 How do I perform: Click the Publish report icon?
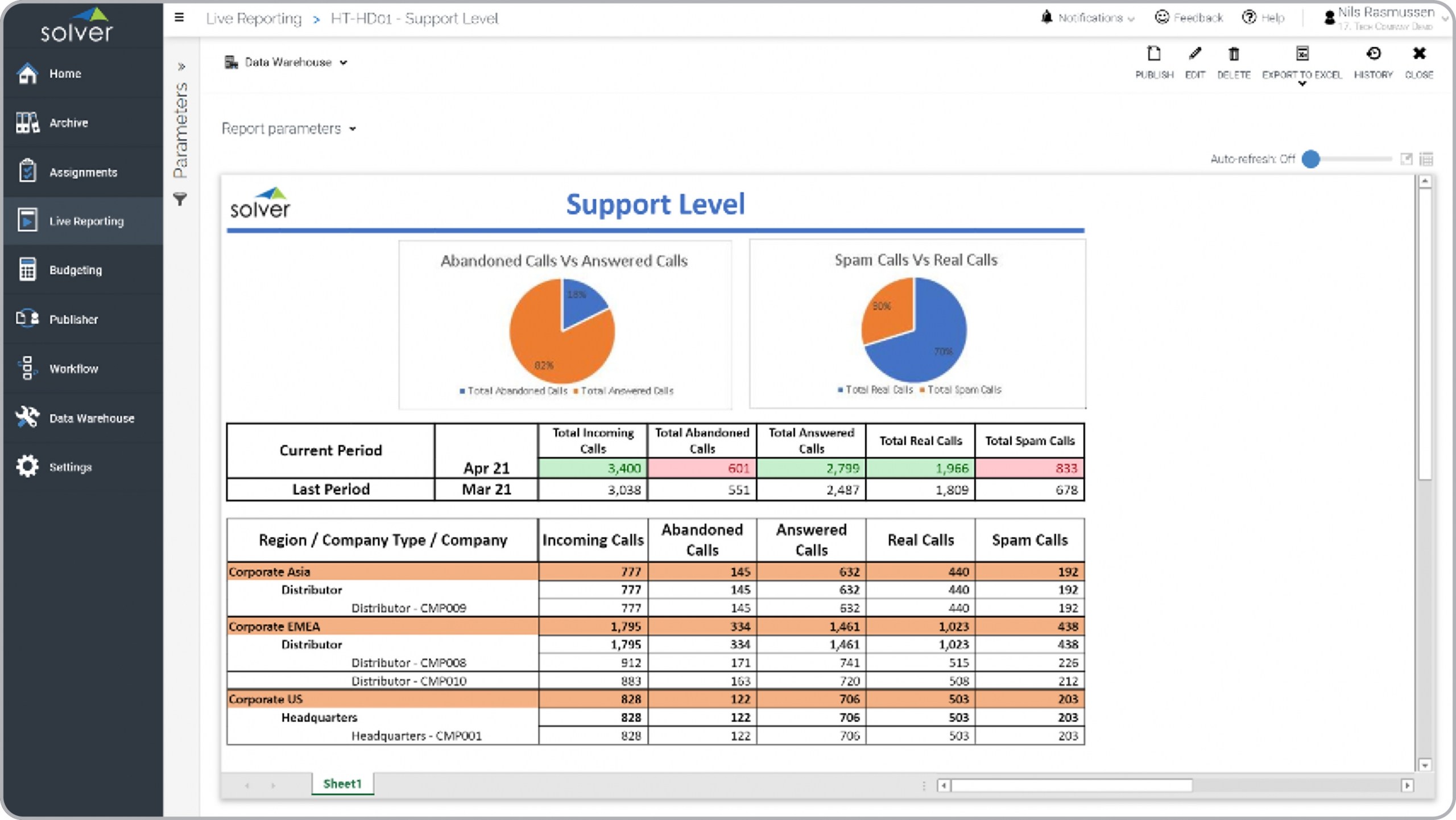pyautogui.click(x=1153, y=55)
